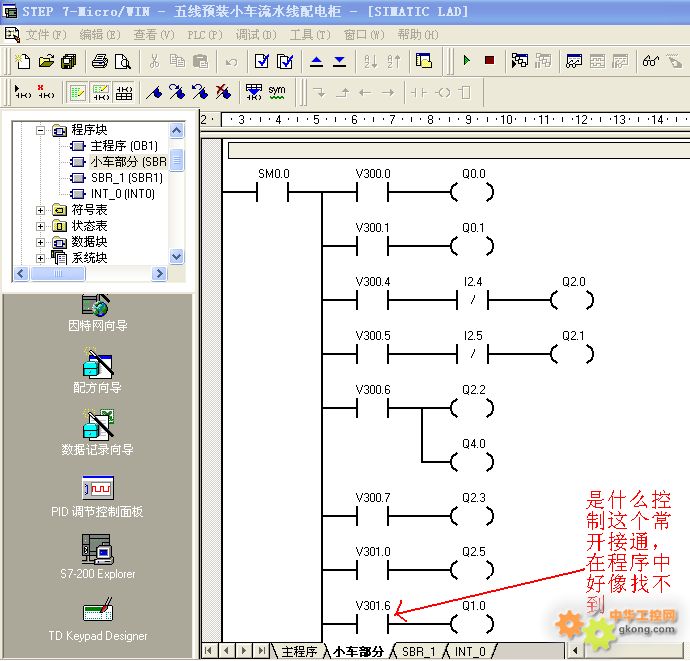Screen dimensions: 690x661
Task: Toggle the sym symbolic addressing icon
Action: click(x=277, y=92)
